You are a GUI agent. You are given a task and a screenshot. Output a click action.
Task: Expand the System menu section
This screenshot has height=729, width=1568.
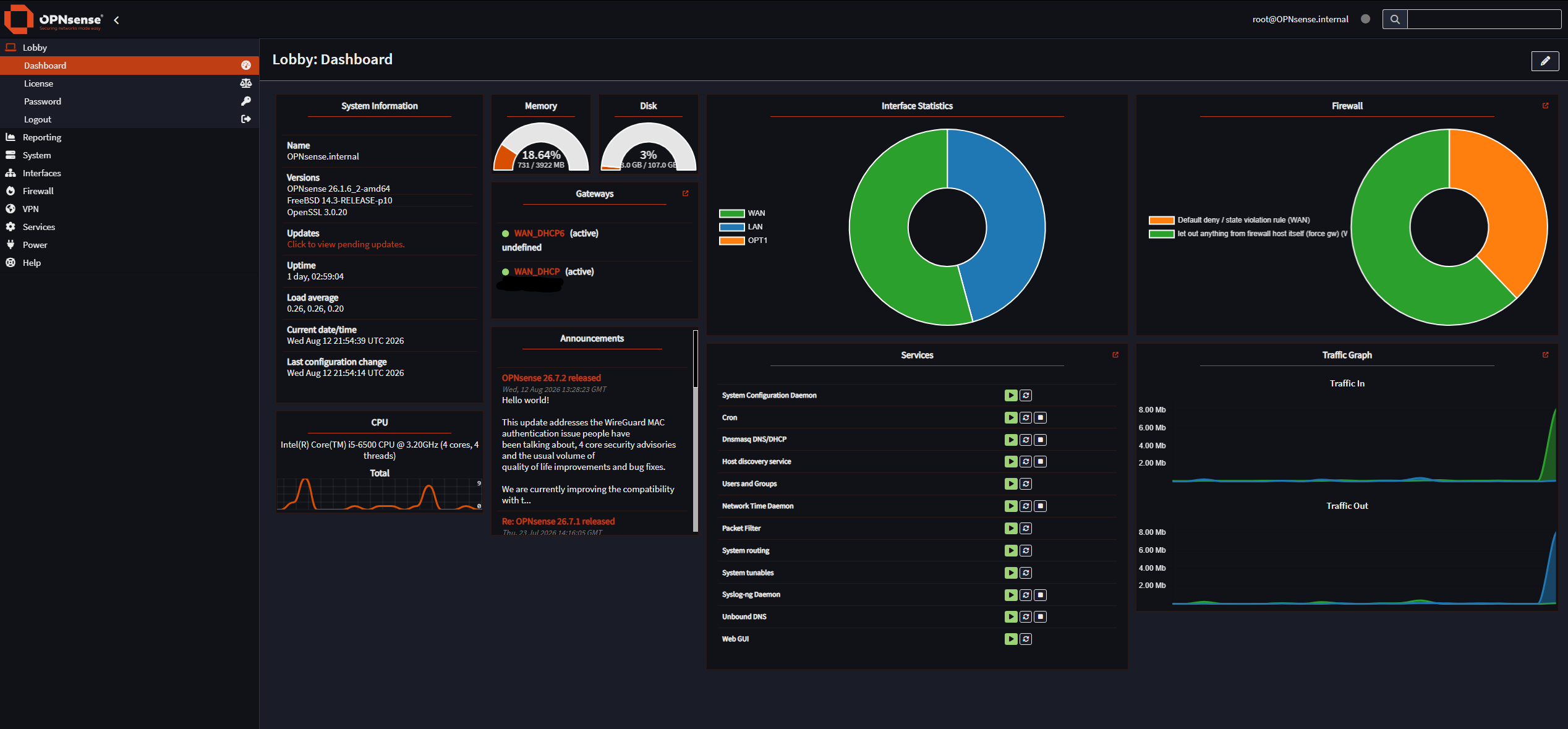(129, 155)
